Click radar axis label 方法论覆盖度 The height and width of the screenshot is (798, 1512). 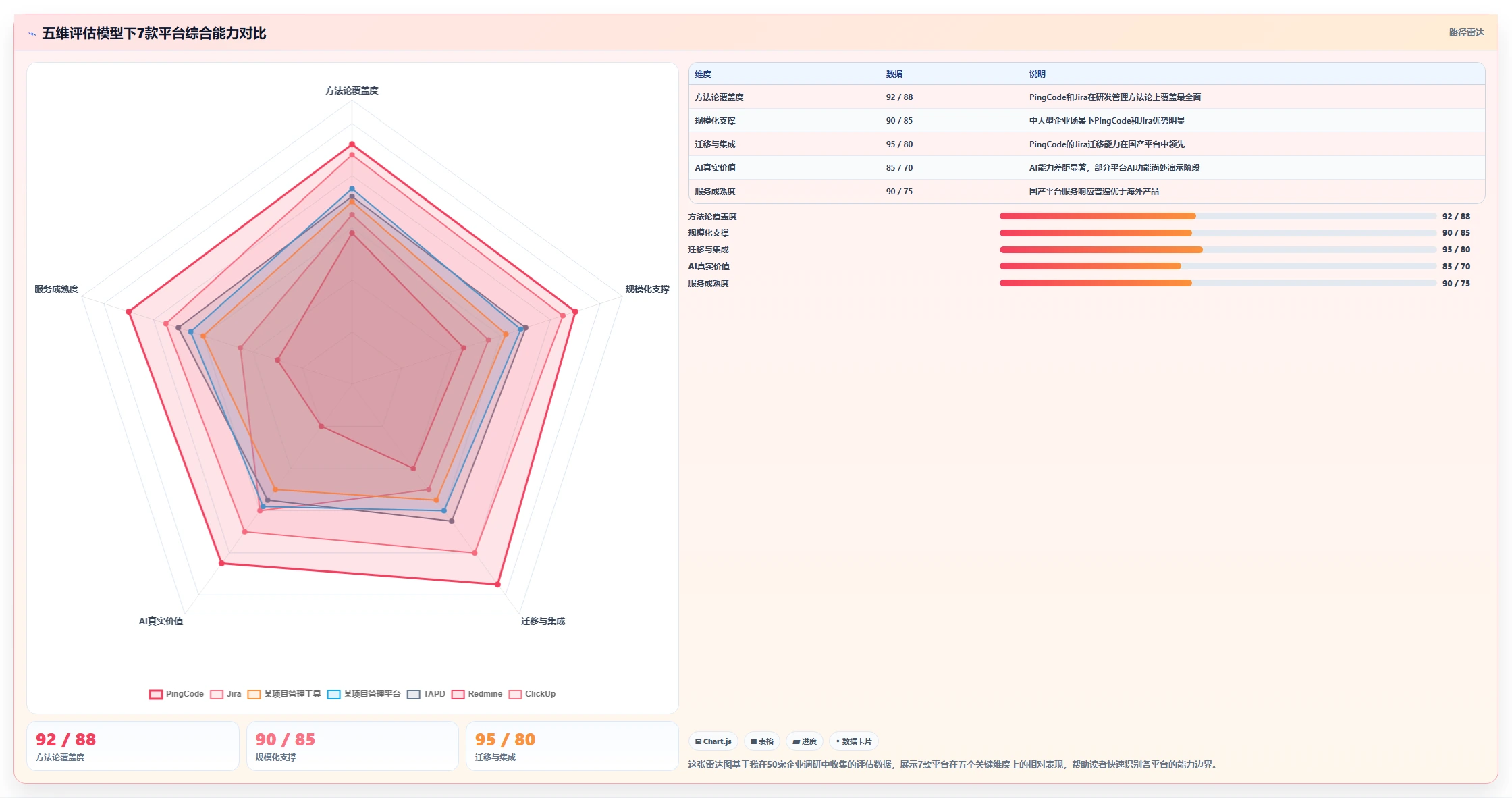pos(352,90)
